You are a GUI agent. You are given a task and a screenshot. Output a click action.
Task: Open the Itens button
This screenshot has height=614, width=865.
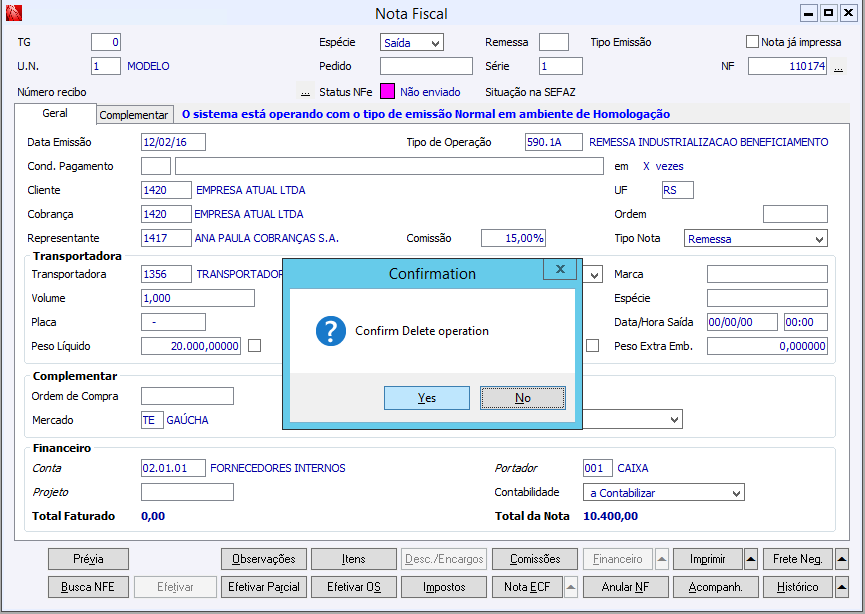(x=354, y=559)
